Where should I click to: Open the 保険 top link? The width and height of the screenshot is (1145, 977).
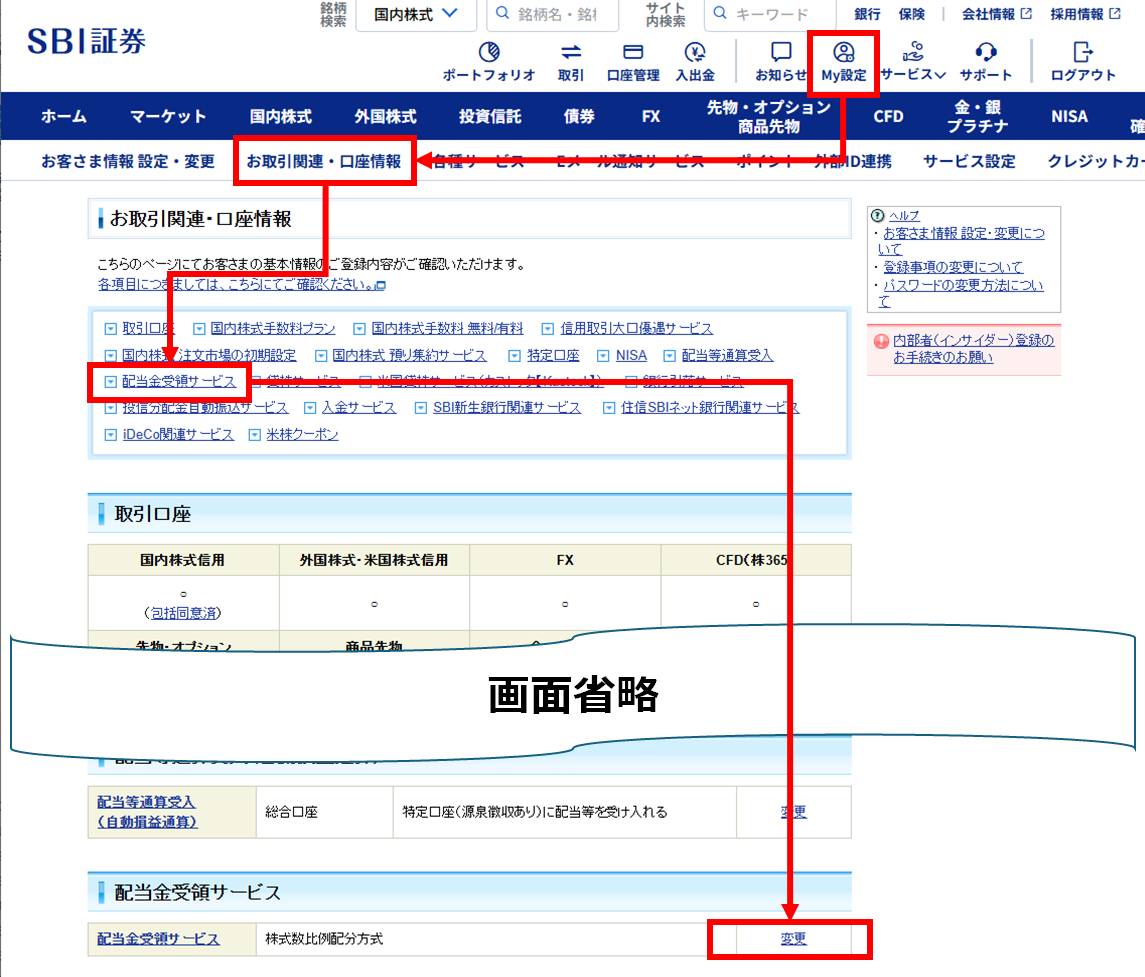[911, 14]
